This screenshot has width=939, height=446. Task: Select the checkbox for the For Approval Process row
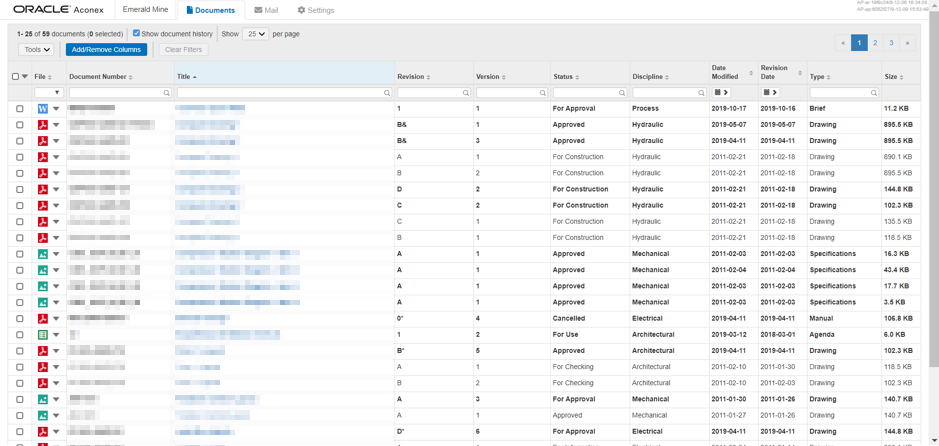pyautogui.click(x=19, y=109)
